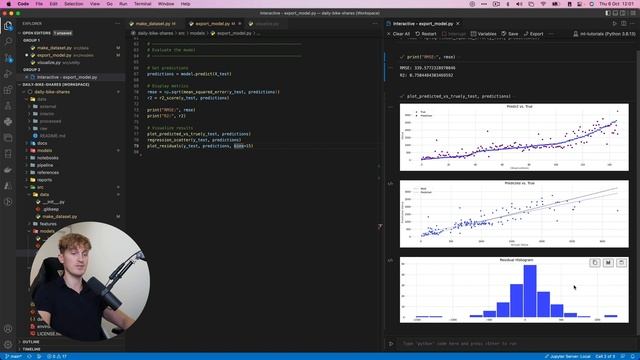Save the Residual Histogram plot
This screenshot has height=360, width=640.
pyautogui.click(x=608, y=262)
